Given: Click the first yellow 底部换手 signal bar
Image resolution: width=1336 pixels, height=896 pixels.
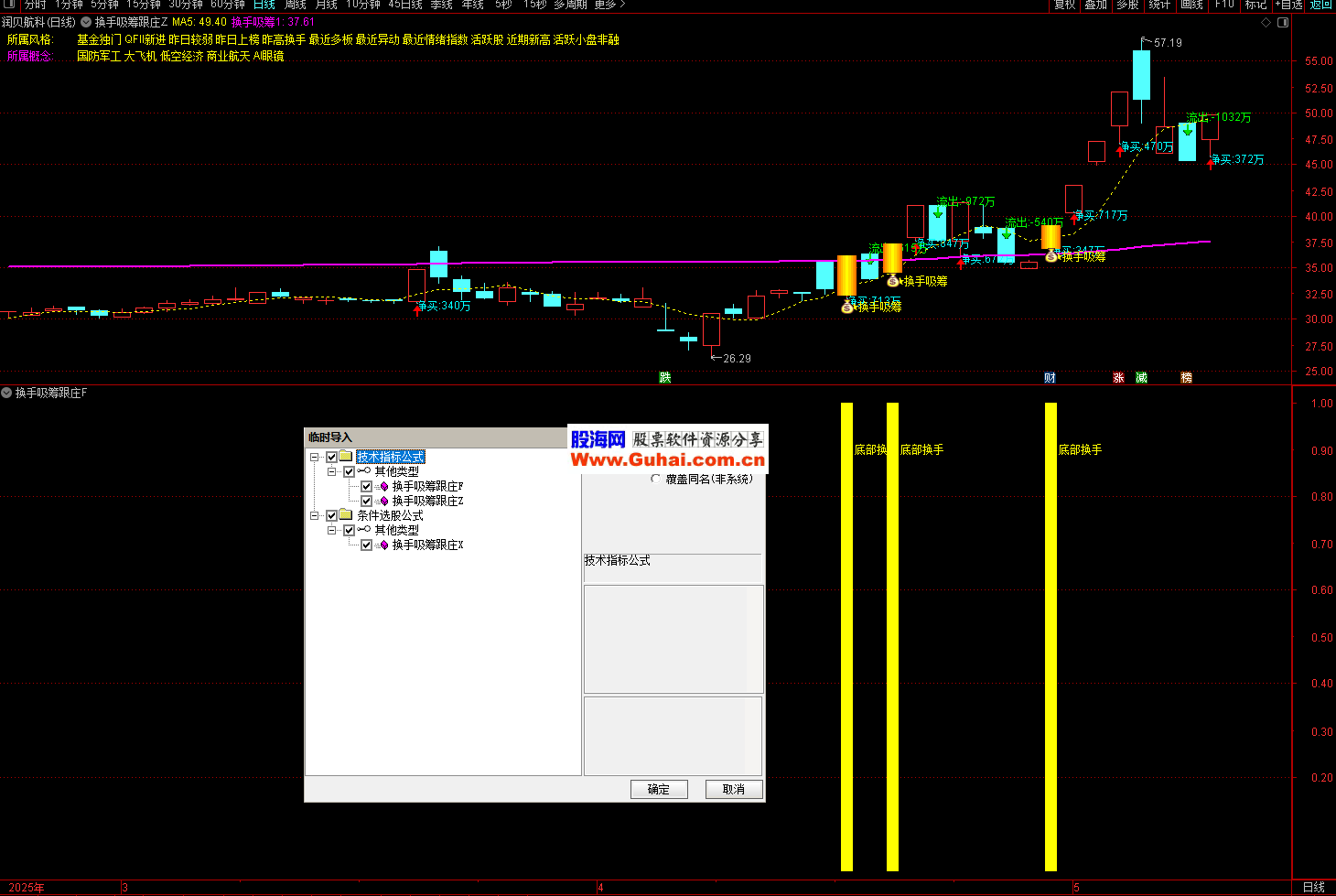Looking at the screenshot, I should pyautogui.click(x=846, y=636).
